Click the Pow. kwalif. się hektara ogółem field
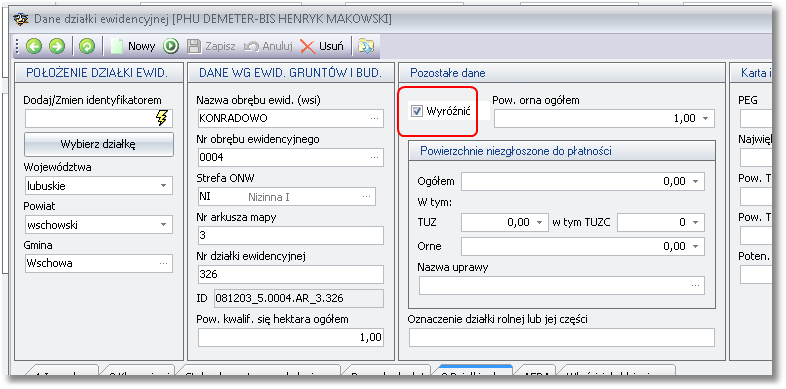Screen dimensions: 786x389 [291, 337]
